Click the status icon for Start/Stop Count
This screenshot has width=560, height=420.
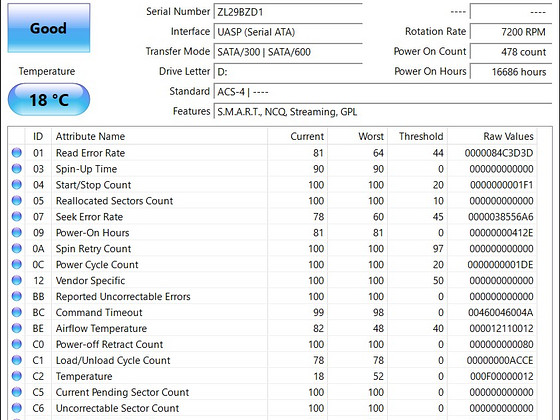pyautogui.click(x=16, y=185)
